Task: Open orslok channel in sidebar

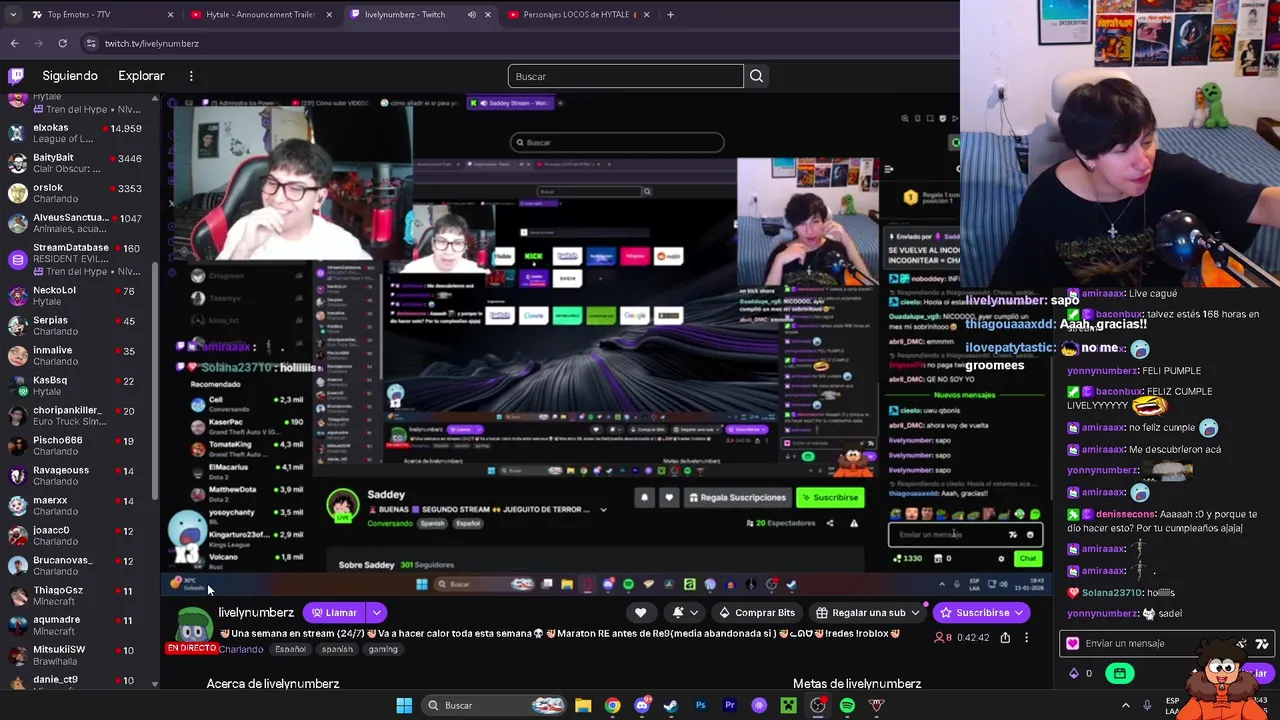Action: [x=75, y=193]
